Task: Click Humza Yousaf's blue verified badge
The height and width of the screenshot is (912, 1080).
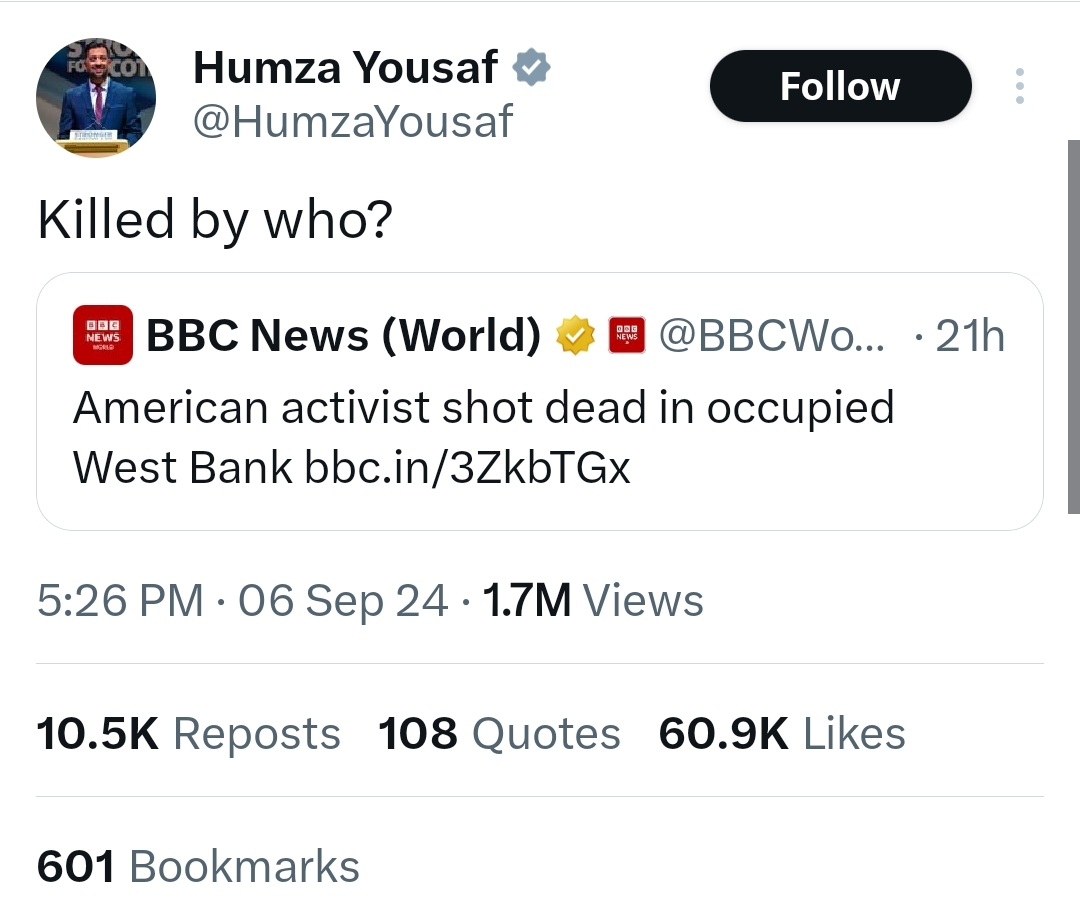Action: click(x=531, y=68)
